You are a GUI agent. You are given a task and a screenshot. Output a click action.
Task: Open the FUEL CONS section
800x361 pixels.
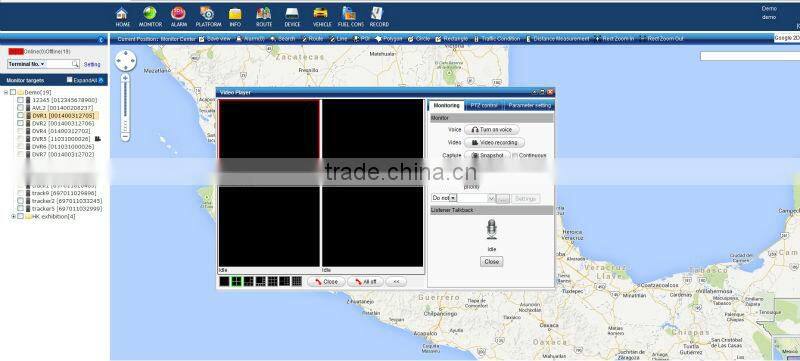pyautogui.click(x=351, y=17)
